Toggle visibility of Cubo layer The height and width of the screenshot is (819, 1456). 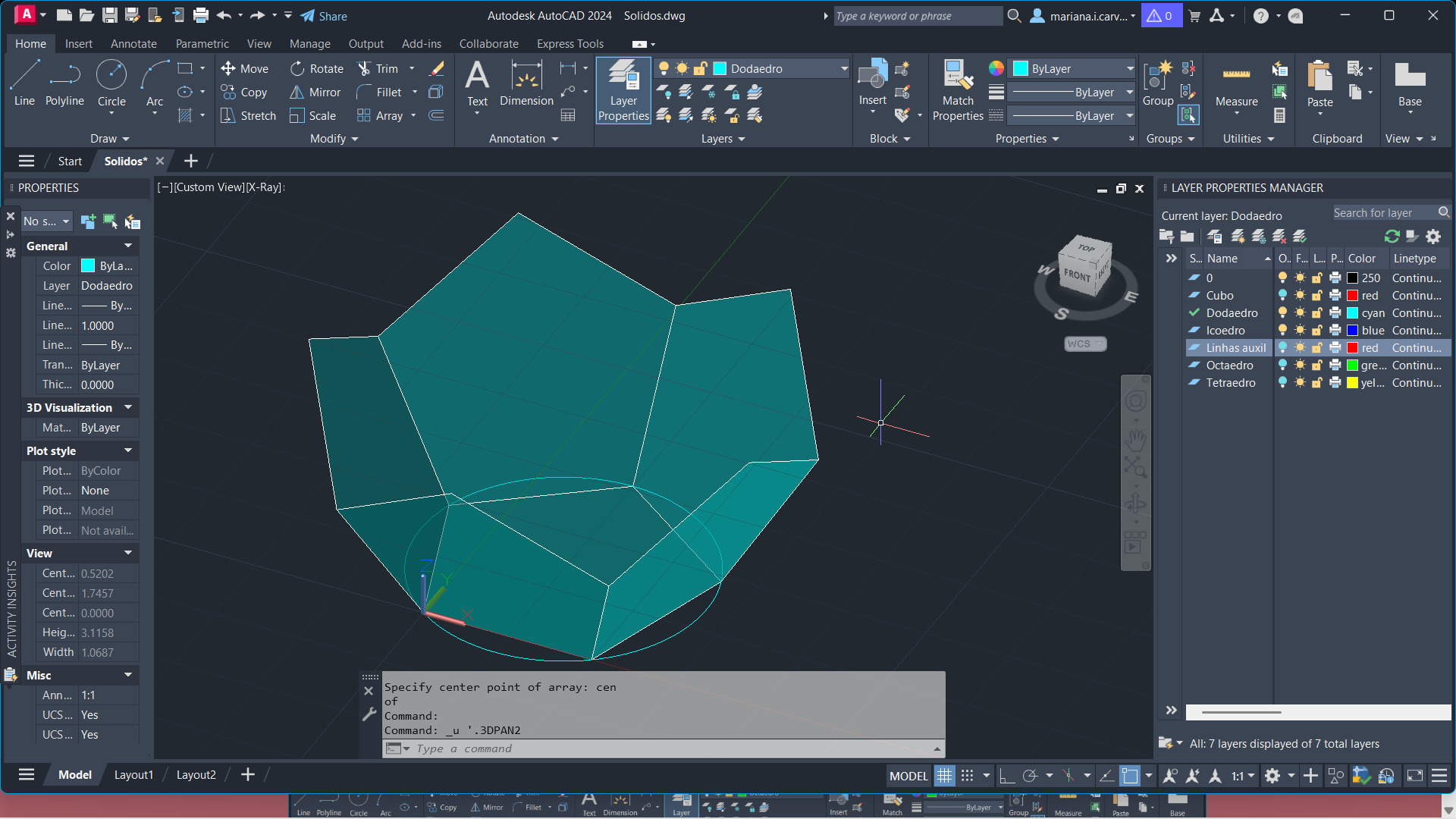1282,296
